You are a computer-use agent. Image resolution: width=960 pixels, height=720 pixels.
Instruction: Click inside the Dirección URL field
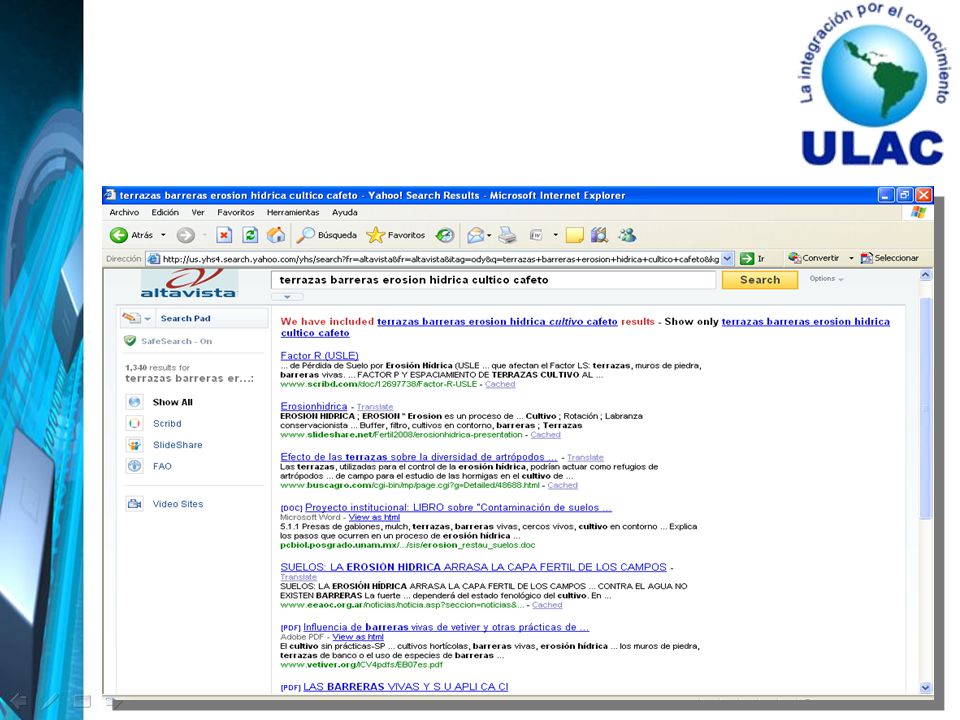pyautogui.click(x=435, y=259)
